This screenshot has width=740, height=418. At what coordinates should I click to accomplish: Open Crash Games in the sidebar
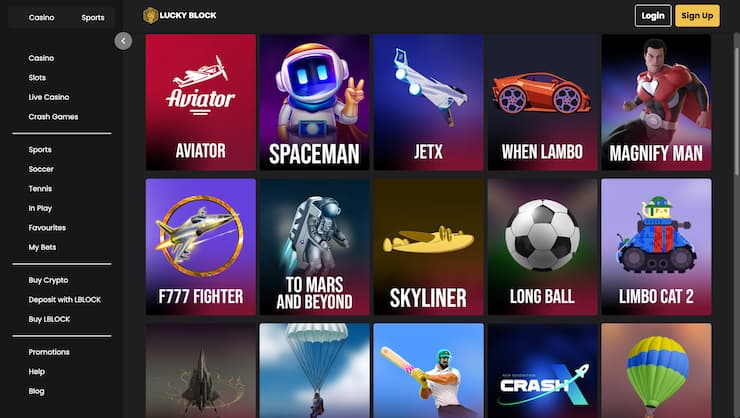(x=53, y=117)
